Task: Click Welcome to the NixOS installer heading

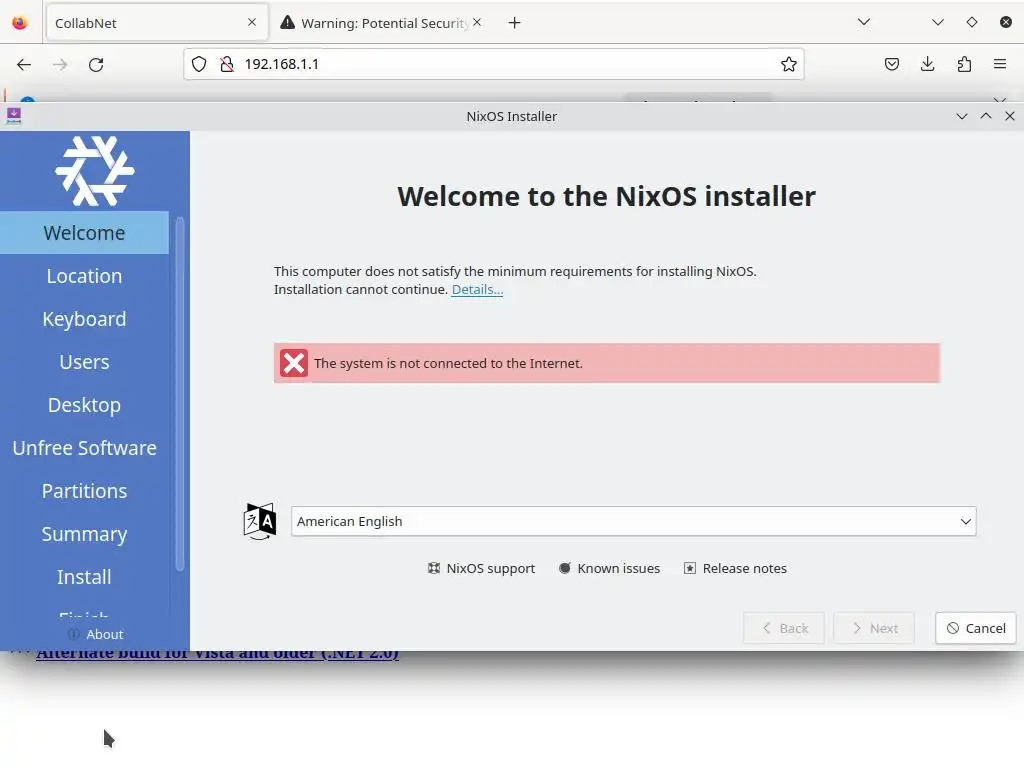Action: [x=607, y=197]
